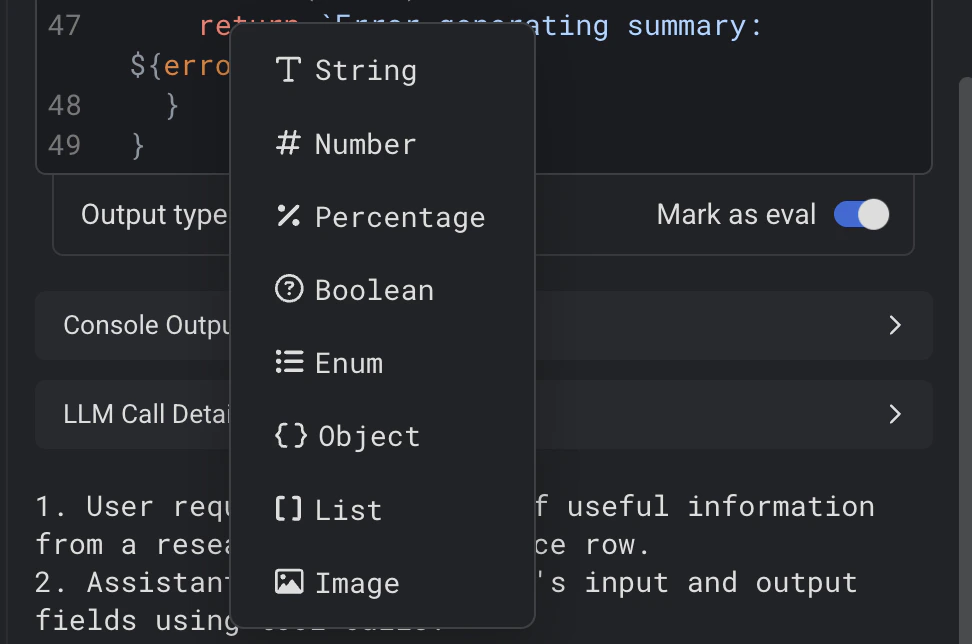This screenshot has height=644, width=972.
Task: Click the vertical scrollbar on the right
Action: (x=965, y=359)
